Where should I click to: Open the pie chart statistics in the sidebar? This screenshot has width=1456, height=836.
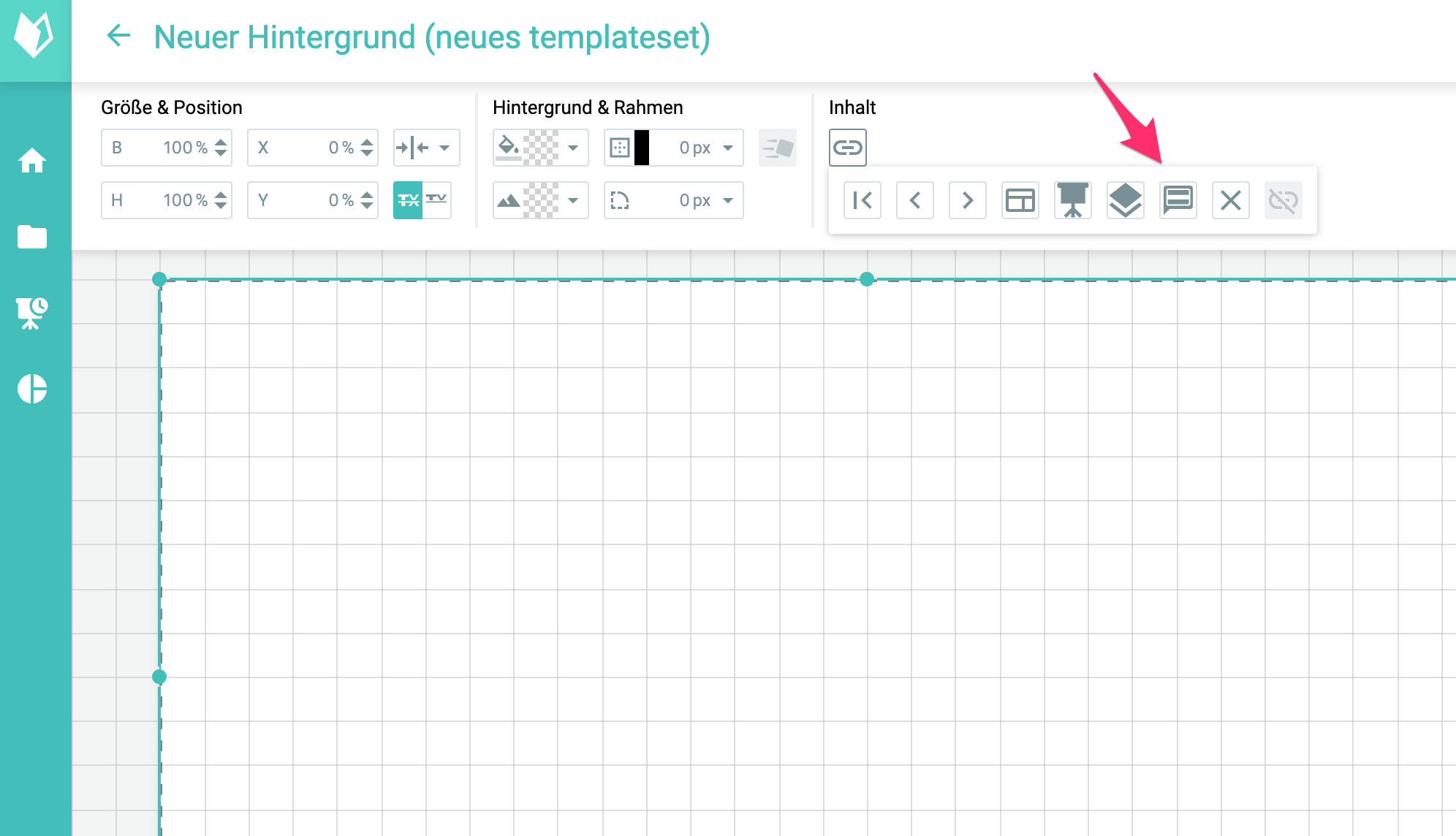(x=32, y=389)
